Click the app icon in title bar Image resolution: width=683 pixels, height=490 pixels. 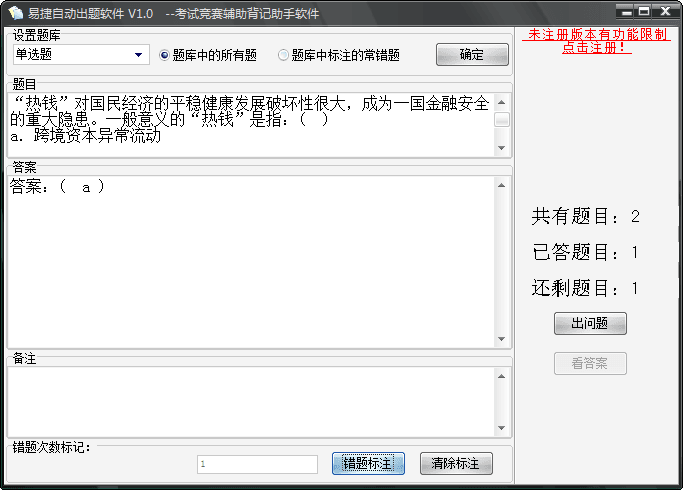(x=15, y=13)
